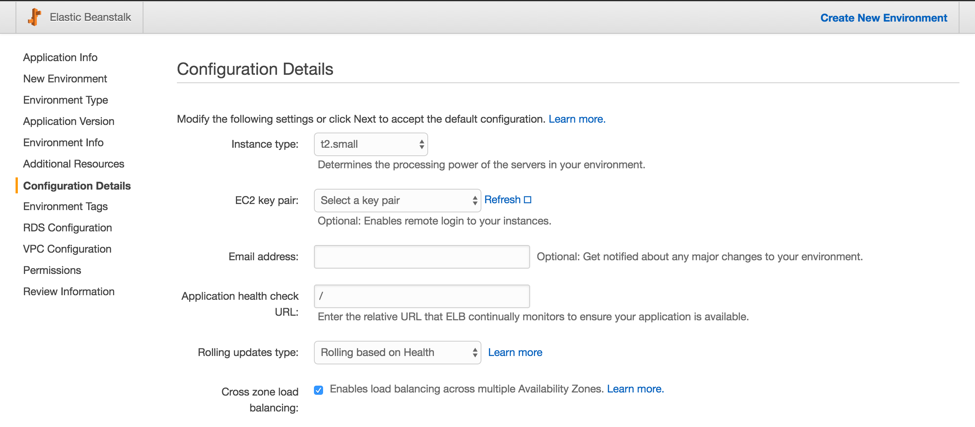Click the Application health check URL field
Image resolution: width=975 pixels, height=427 pixels.
tap(422, 296)
